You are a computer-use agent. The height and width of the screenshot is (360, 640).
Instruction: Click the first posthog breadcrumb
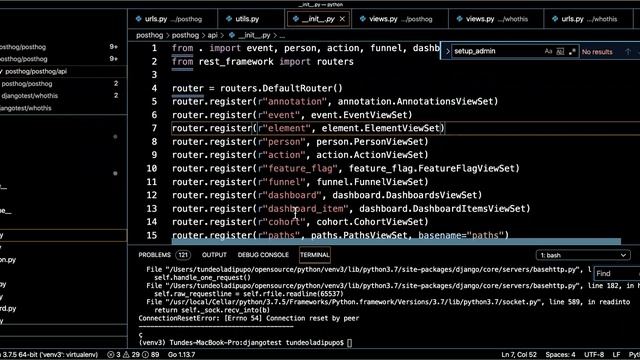[149, 35]
